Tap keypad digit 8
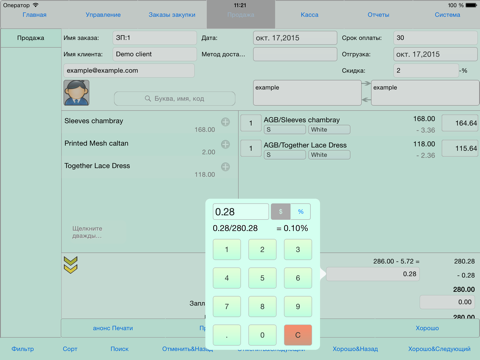The height and width of the screenshot is (360, 480). 262,306
